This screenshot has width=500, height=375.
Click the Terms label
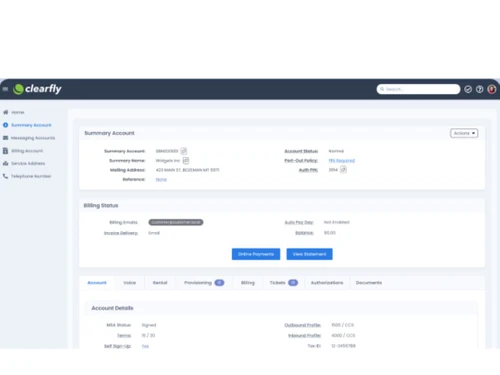124,335
